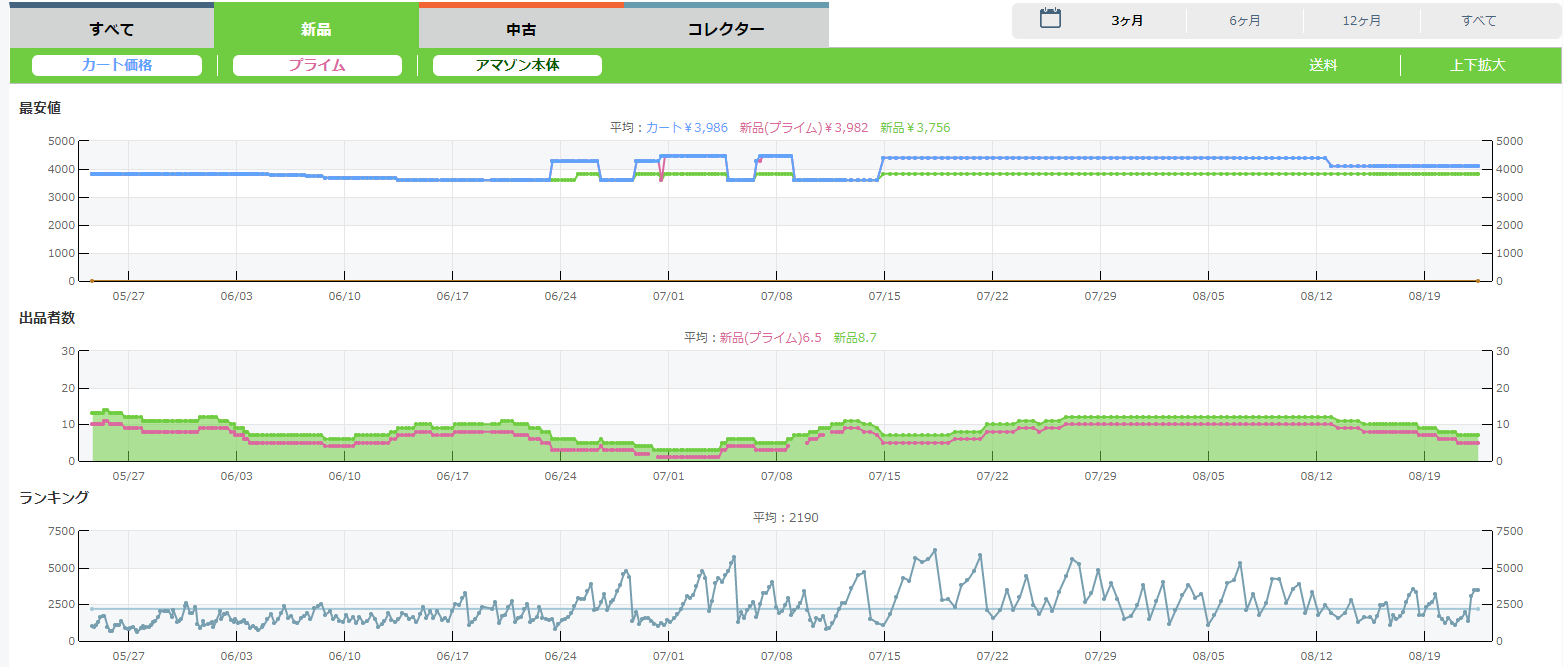Screen dimensions: 1563x667
Task: Open the コレクター tab
Action: (726, 29)
